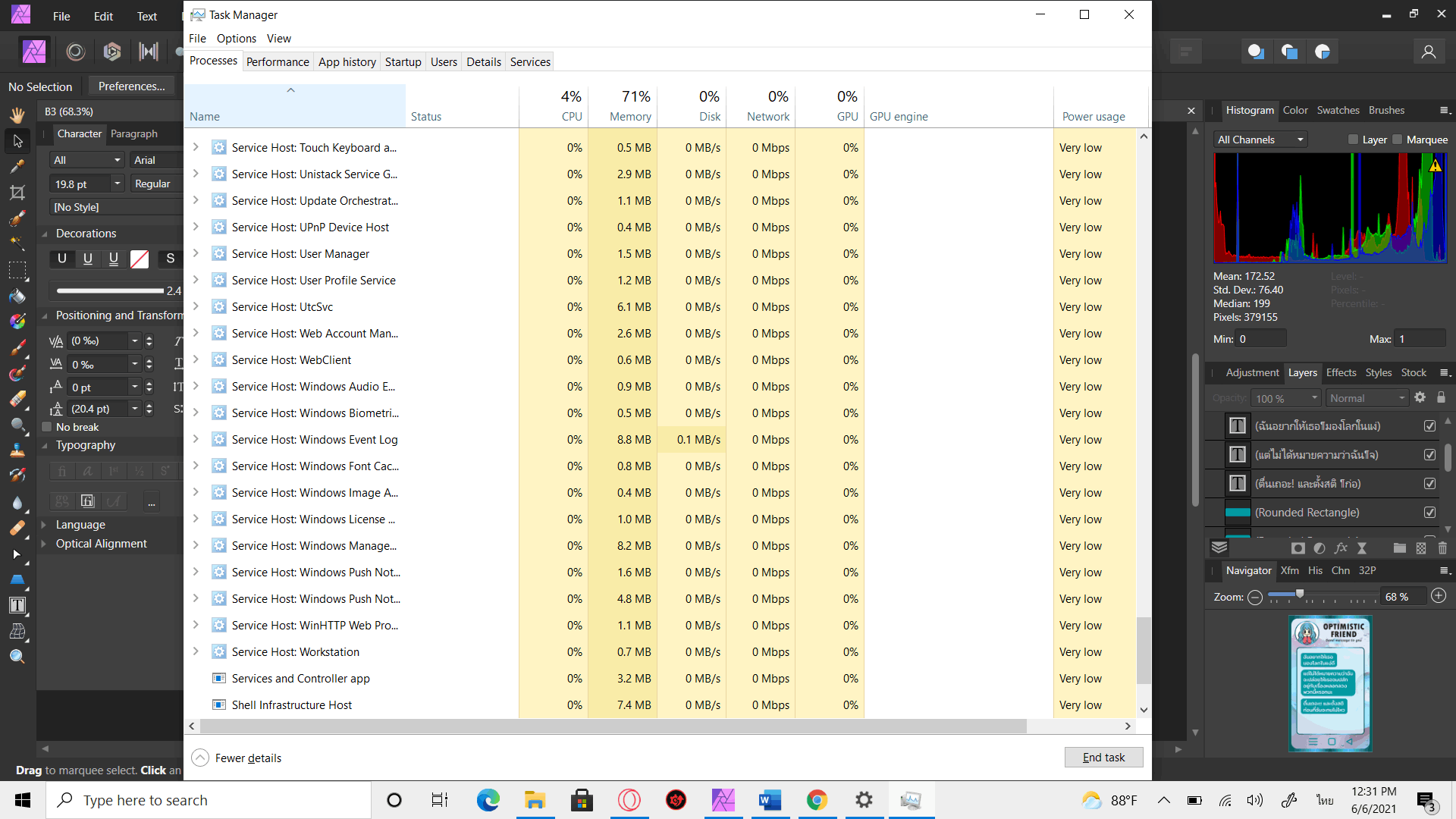Screen dimensions: 1456x819
Task: Delete layer with trash icon
Action: pyautogui.click(x=1442, y=548)
